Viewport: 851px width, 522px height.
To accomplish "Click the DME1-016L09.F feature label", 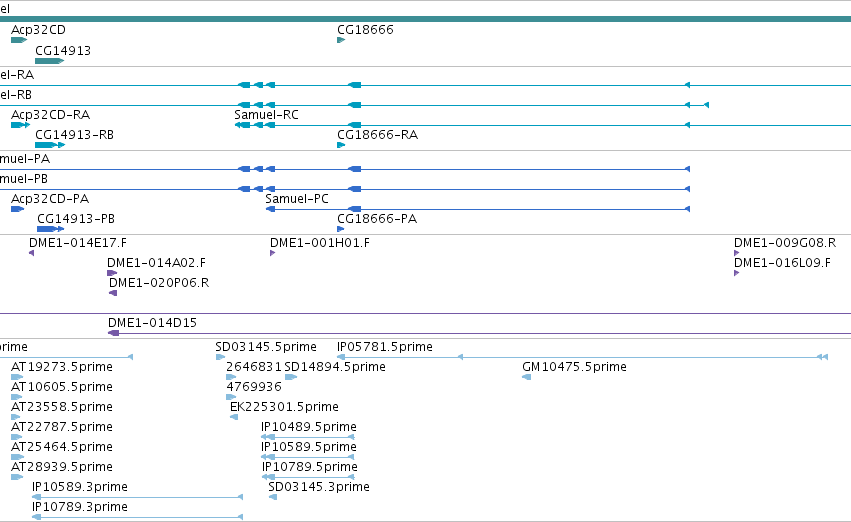I will pyautogui.click(x=782, y=263).
